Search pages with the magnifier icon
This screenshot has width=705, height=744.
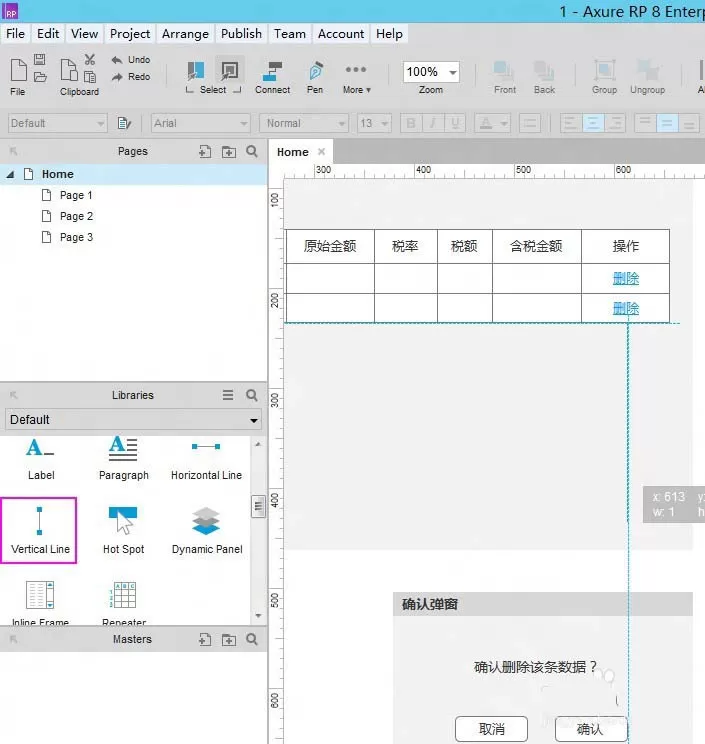click(252, 151)
